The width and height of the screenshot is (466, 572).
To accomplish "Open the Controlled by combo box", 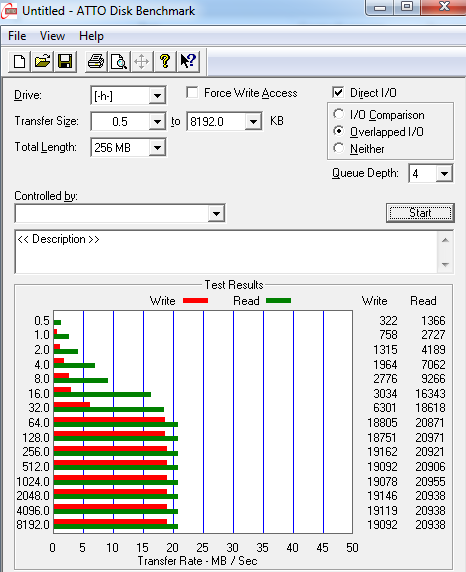I will pyautogui.click(x=120, y=213).
